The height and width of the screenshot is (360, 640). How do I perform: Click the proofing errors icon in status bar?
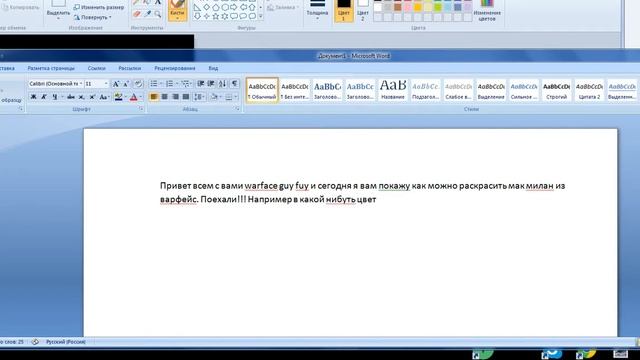(35, 342)
